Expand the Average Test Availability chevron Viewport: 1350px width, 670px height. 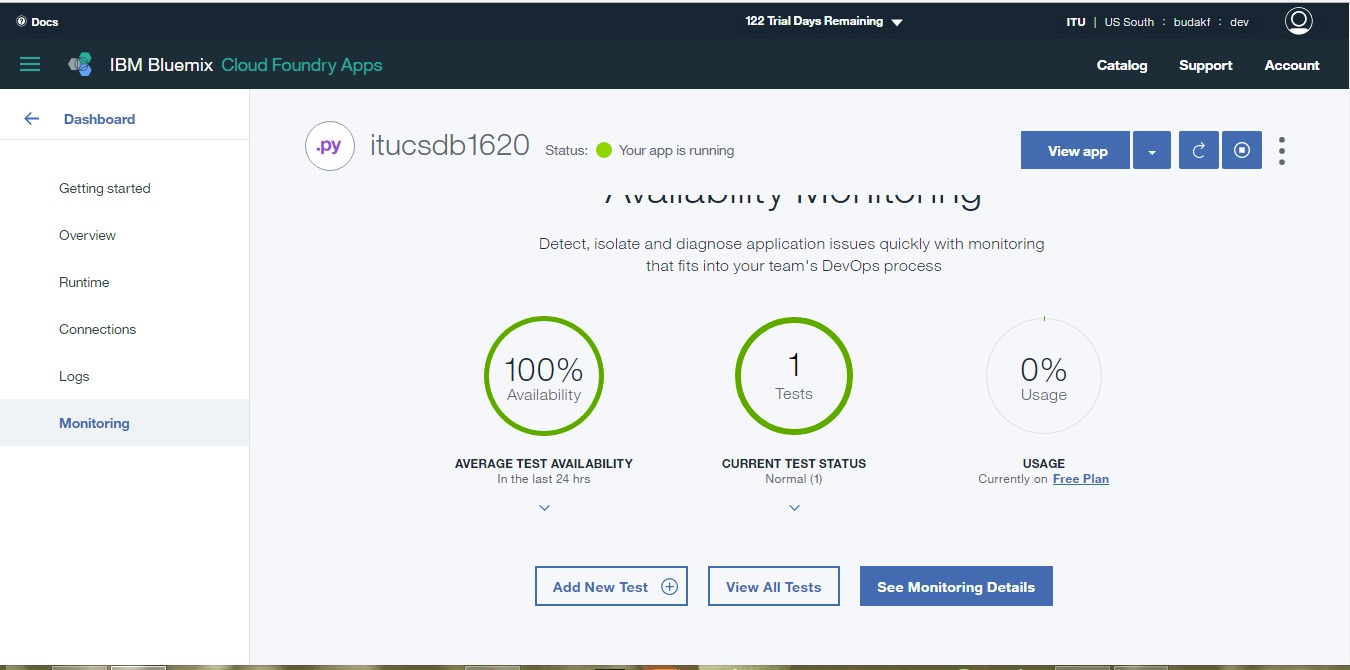544,508
